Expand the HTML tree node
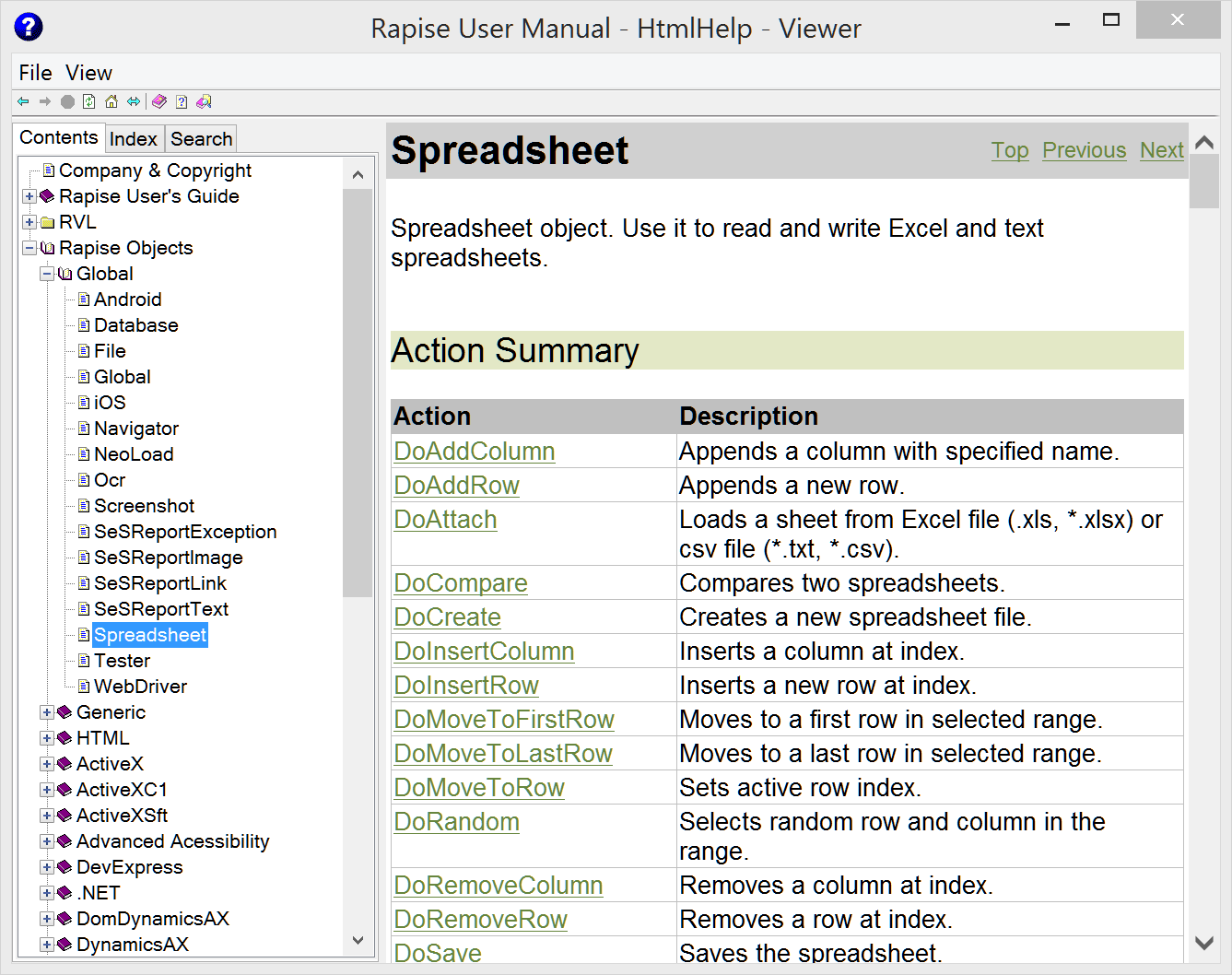 pyautogui.click(x=47, y=738)
